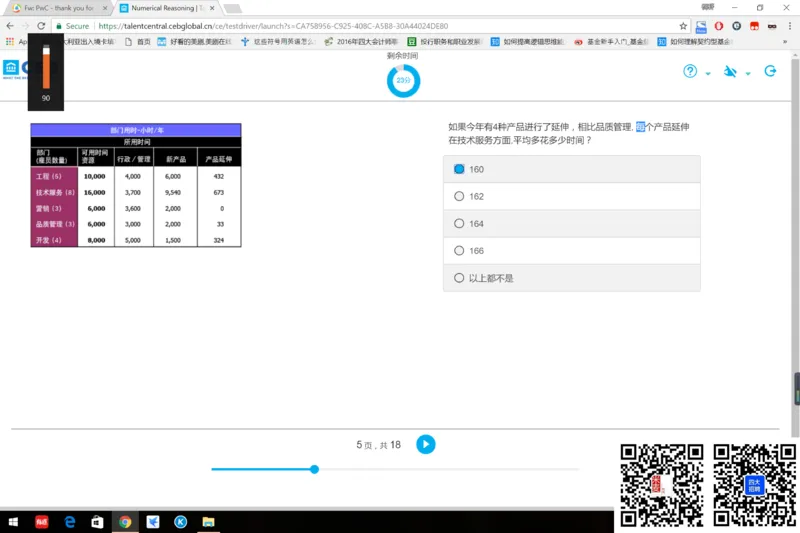Viewport: 800px width, 533px height.
Task: Open a new tab button
Action: tap(233, 8)
